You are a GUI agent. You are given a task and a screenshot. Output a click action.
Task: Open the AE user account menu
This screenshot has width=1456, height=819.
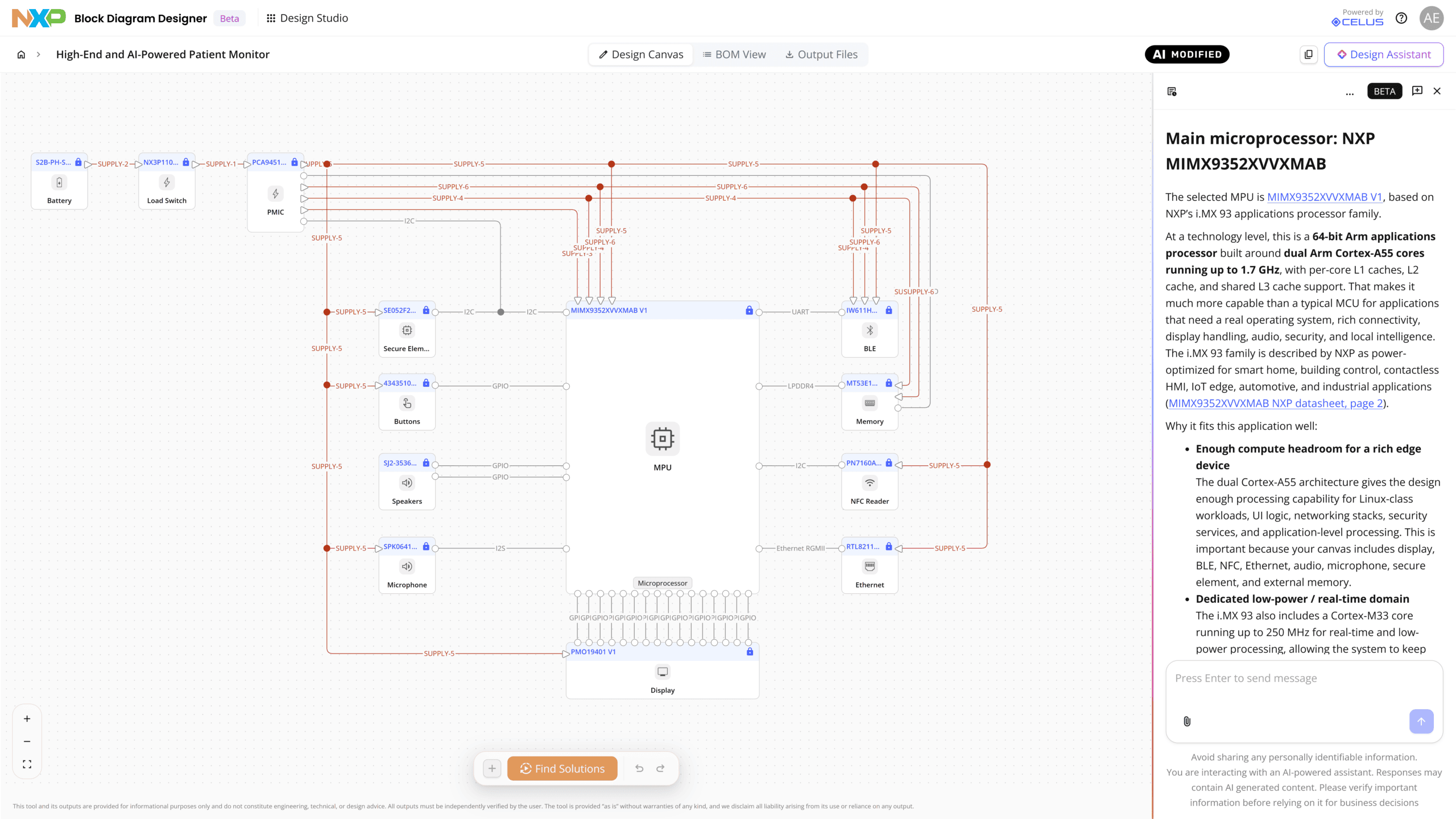coord(1432,18)
